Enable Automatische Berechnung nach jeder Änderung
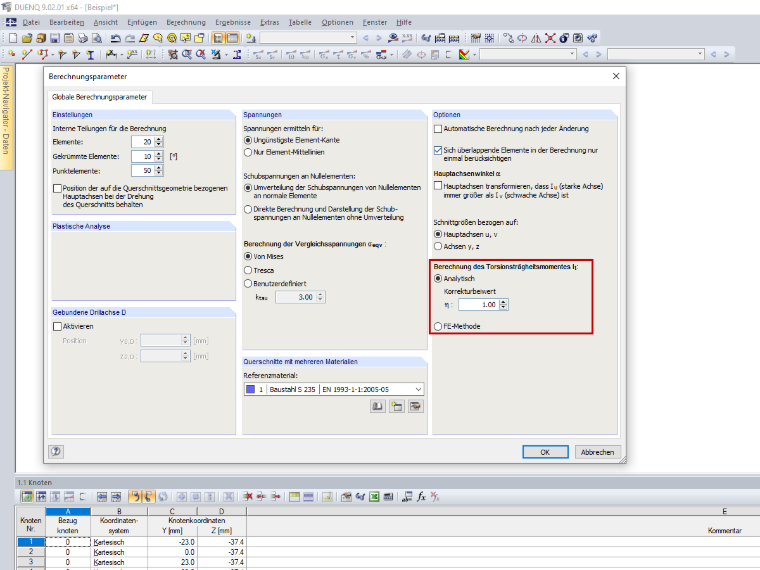 (x=438, y=129)
